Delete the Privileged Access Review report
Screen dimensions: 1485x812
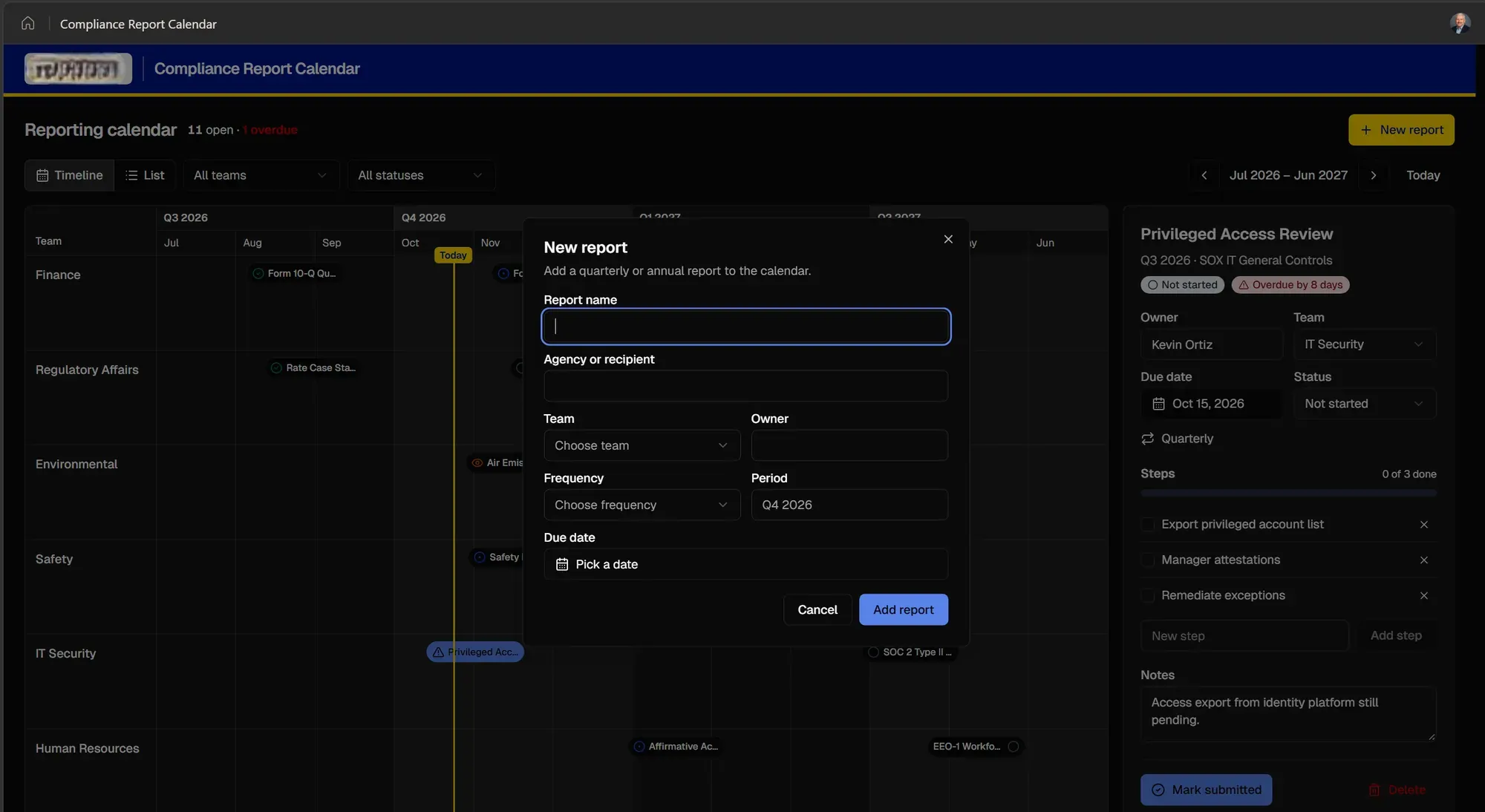point(1397,790)
